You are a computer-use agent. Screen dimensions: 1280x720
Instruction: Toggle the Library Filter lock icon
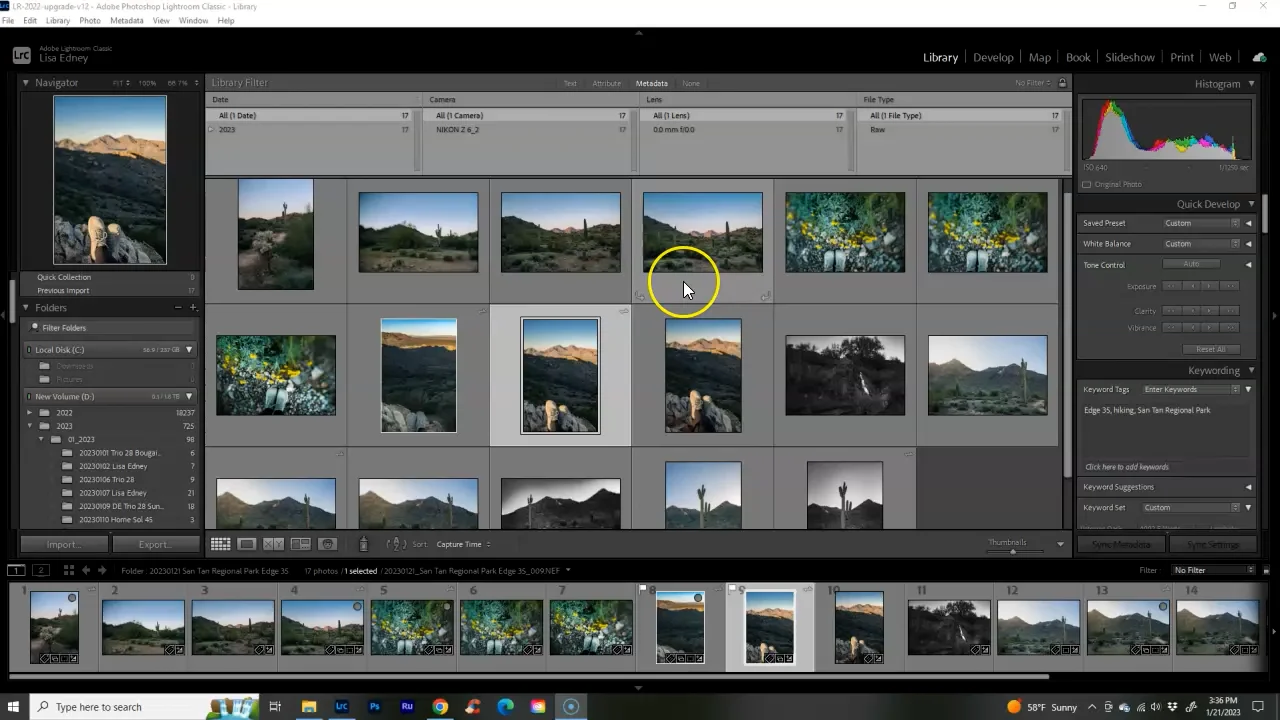(x=1062, y=83)
